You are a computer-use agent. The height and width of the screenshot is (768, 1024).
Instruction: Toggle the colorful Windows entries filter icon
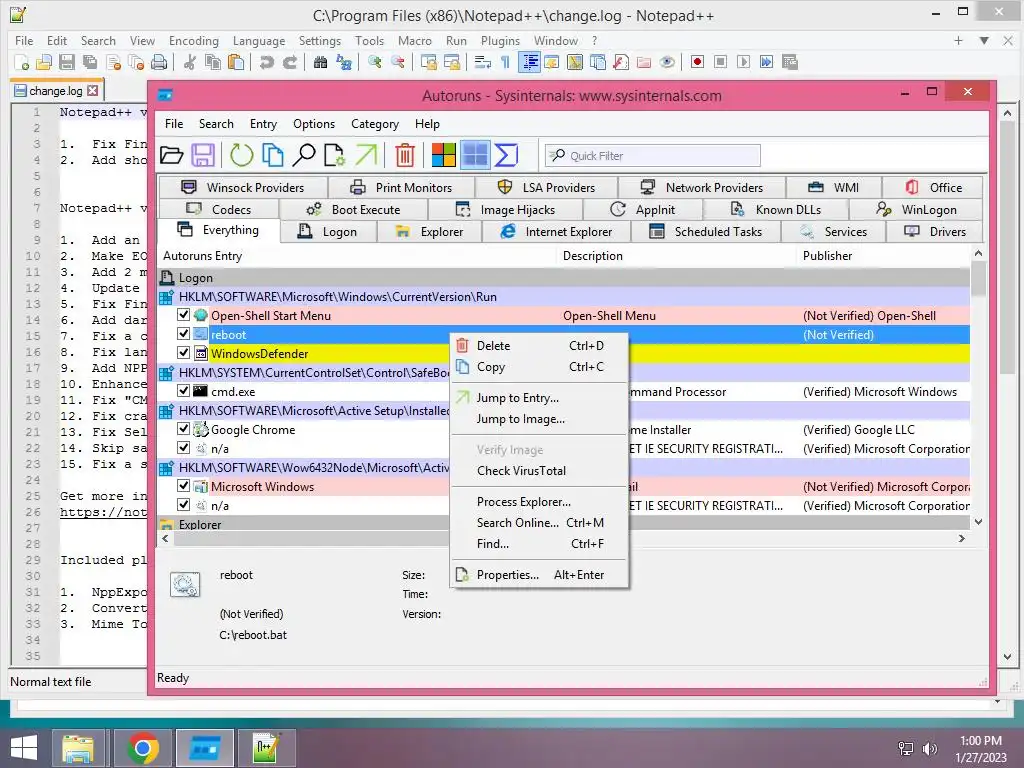(x=443, y=155)
